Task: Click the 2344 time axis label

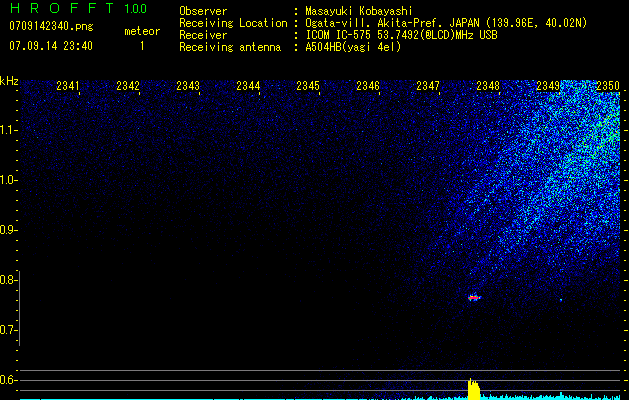Action: pos(248,86)
